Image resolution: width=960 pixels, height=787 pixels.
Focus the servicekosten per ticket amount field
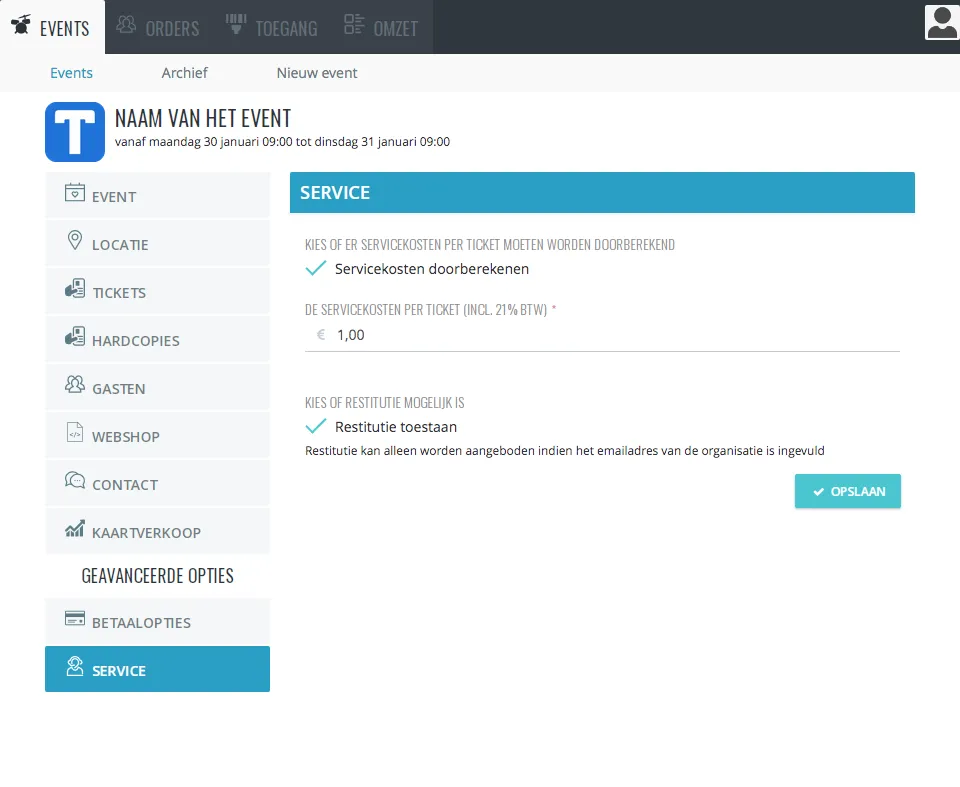tap(610, 336)
